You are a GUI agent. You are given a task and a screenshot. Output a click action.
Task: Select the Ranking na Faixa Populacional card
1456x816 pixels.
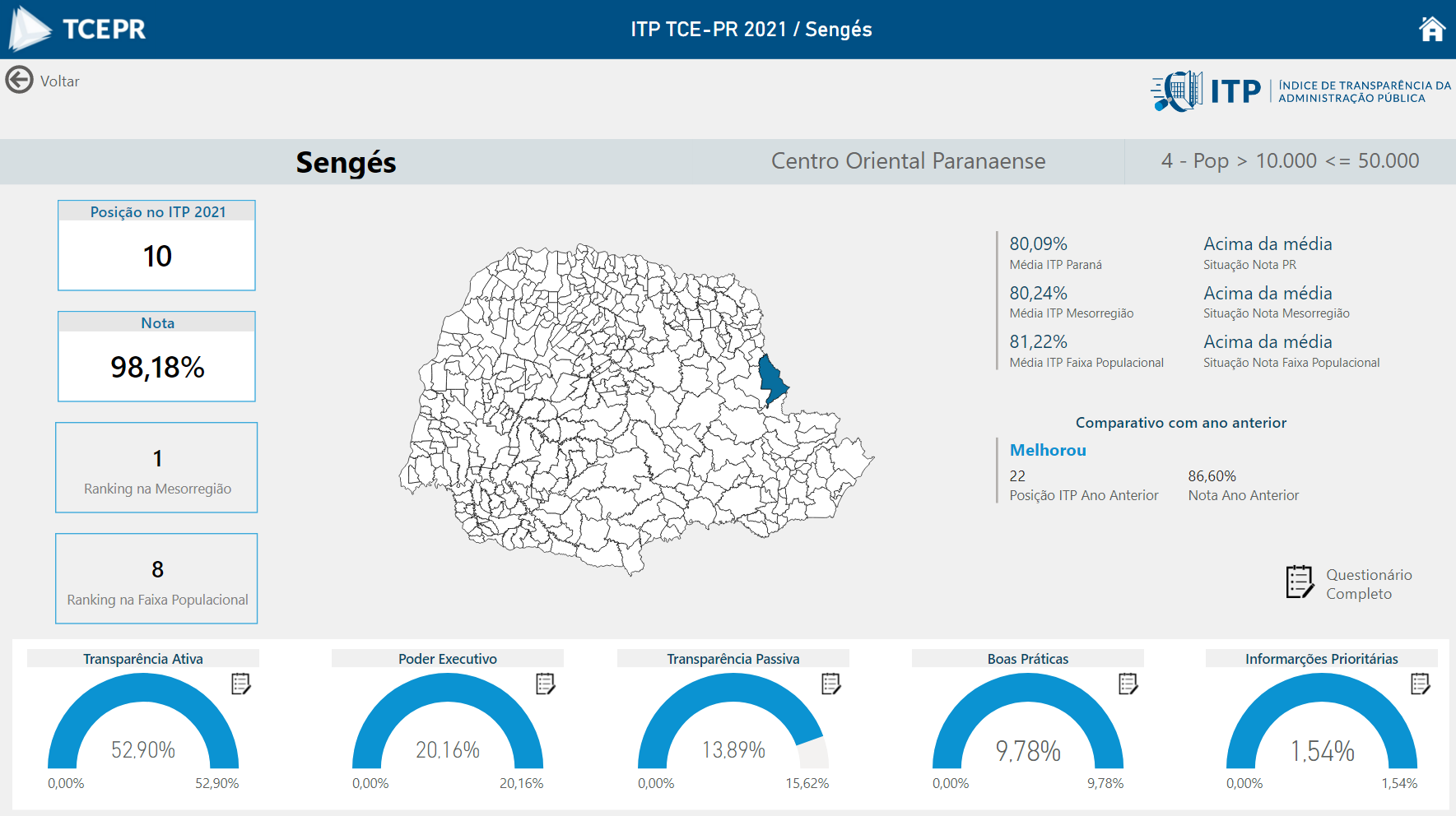pos(156,578)
